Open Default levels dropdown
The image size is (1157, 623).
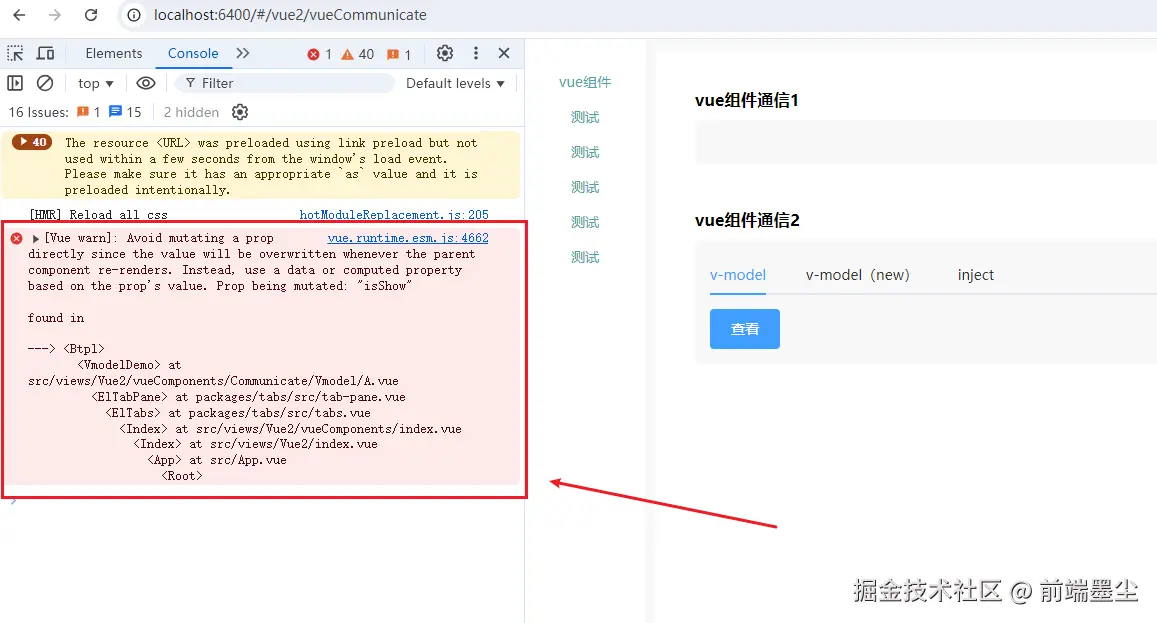455,83
